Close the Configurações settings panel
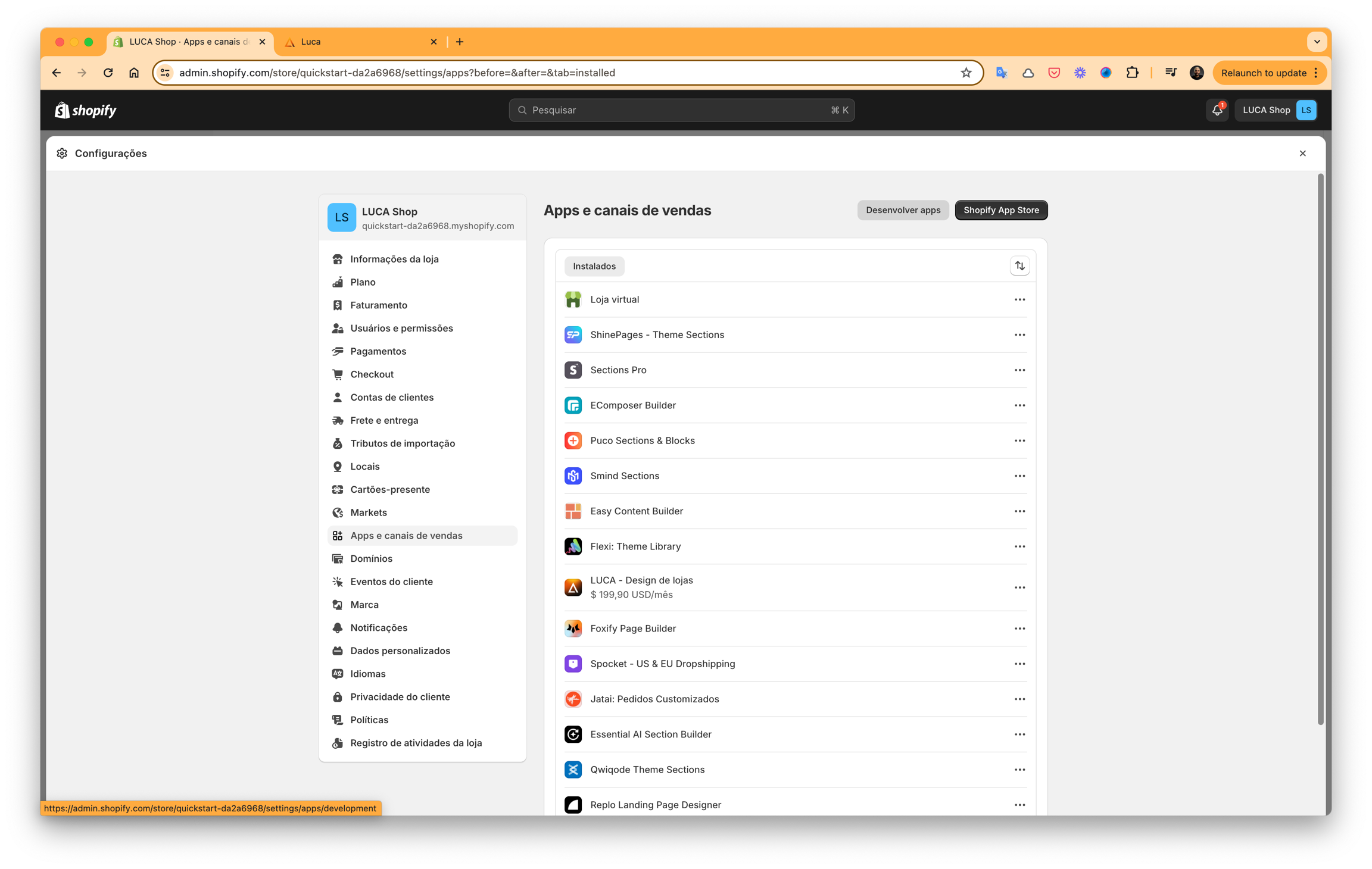The height and width of the screenshot is (869, 1372). pyautogui.click(x=1302, y=154)
